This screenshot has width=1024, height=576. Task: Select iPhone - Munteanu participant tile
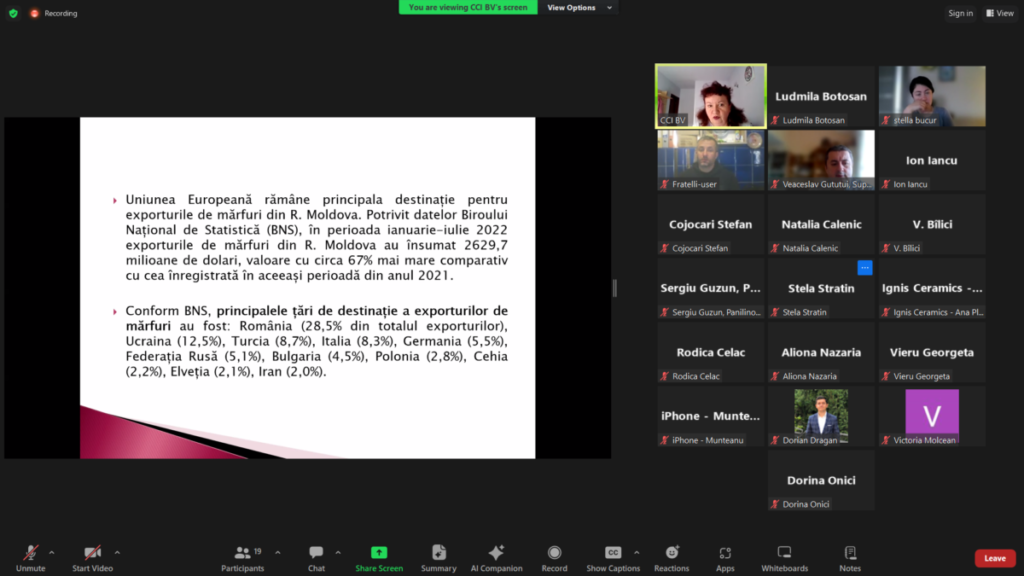click(711, 416)
